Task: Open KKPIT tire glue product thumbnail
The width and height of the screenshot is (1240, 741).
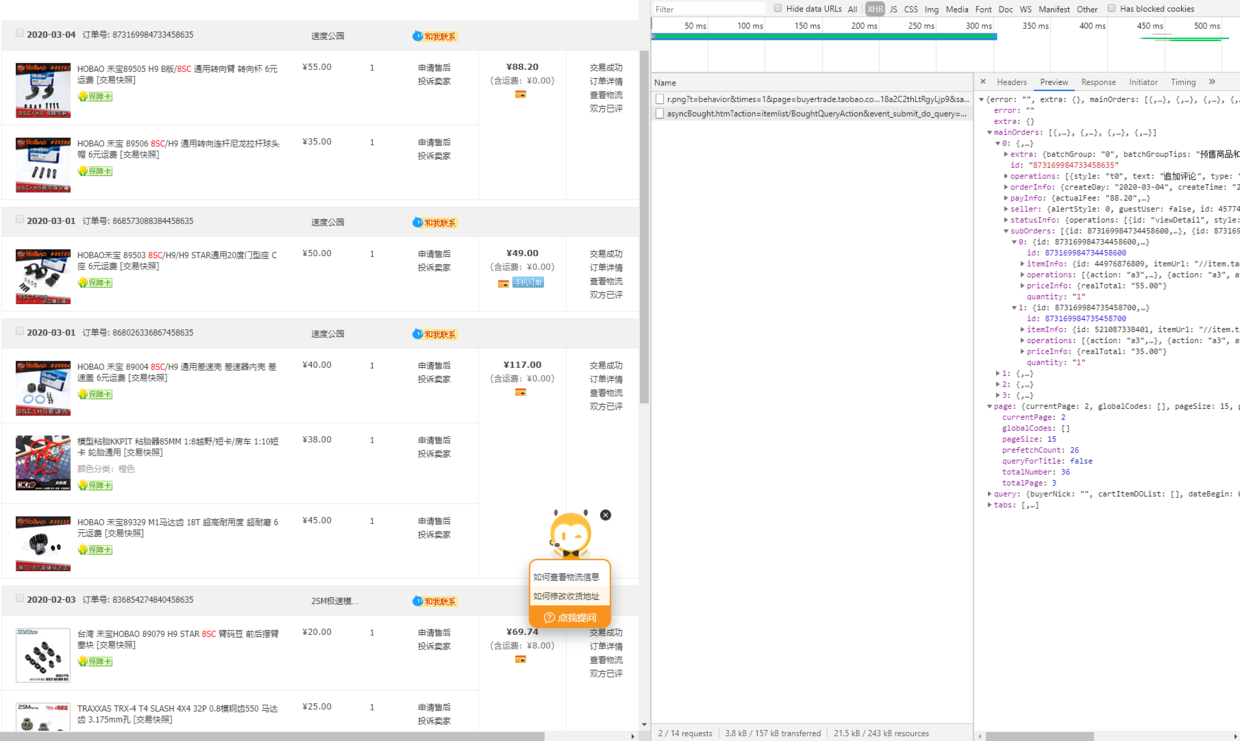Action: point(43,463)
